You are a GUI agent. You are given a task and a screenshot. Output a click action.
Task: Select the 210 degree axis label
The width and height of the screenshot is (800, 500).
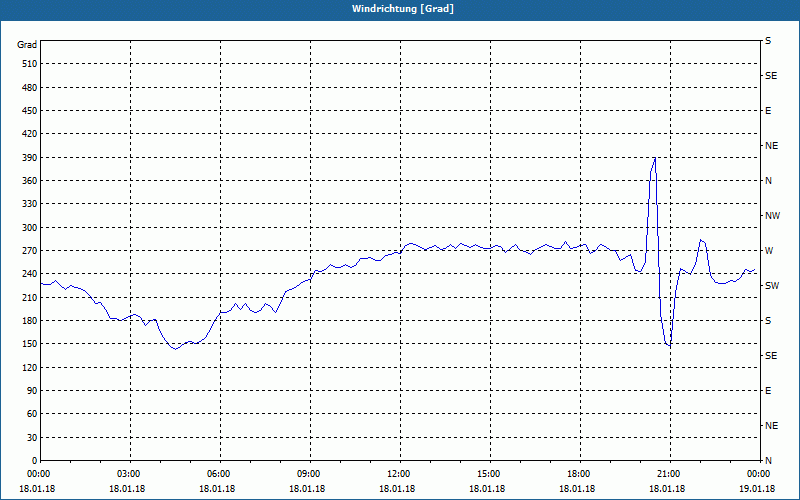click(30, 297)
